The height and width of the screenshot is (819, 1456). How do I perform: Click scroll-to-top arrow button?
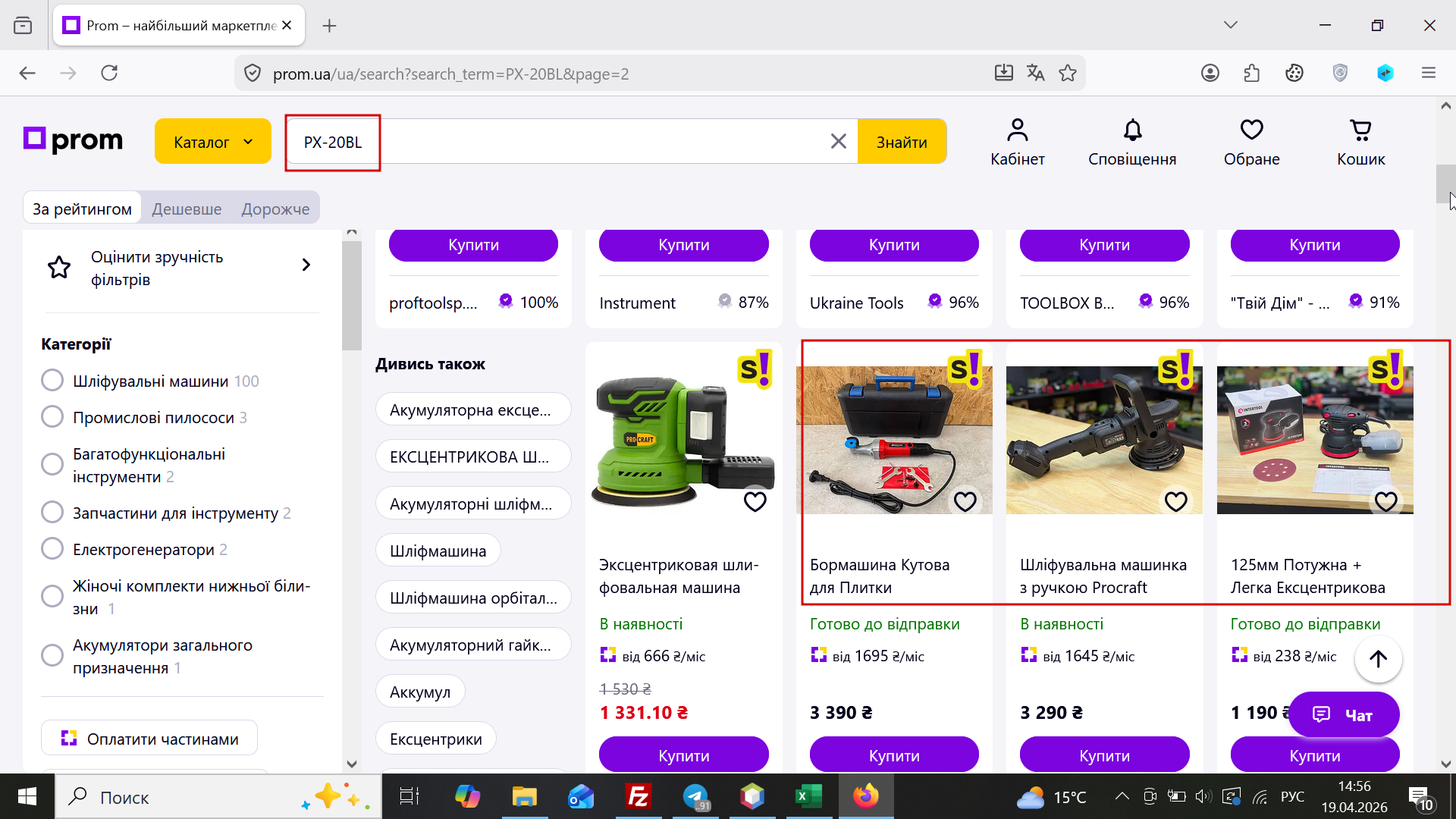pyautogui.click(x=1378, y=659)
